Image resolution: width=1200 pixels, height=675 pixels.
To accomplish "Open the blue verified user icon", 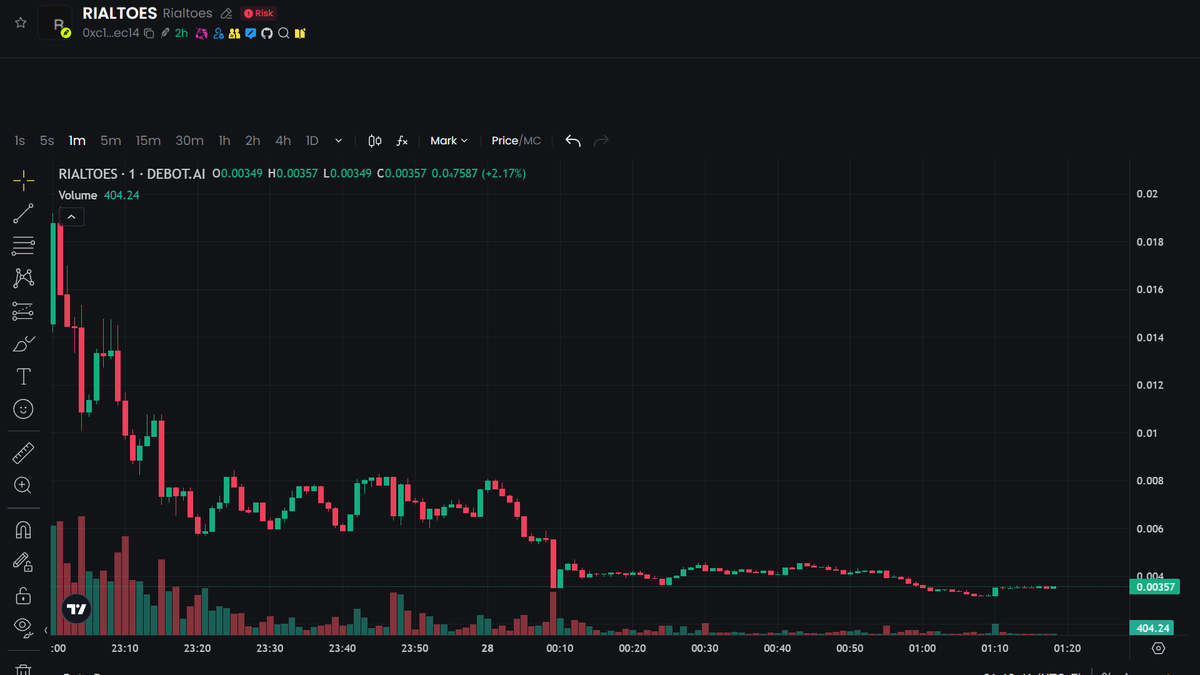I will (218, 33).
